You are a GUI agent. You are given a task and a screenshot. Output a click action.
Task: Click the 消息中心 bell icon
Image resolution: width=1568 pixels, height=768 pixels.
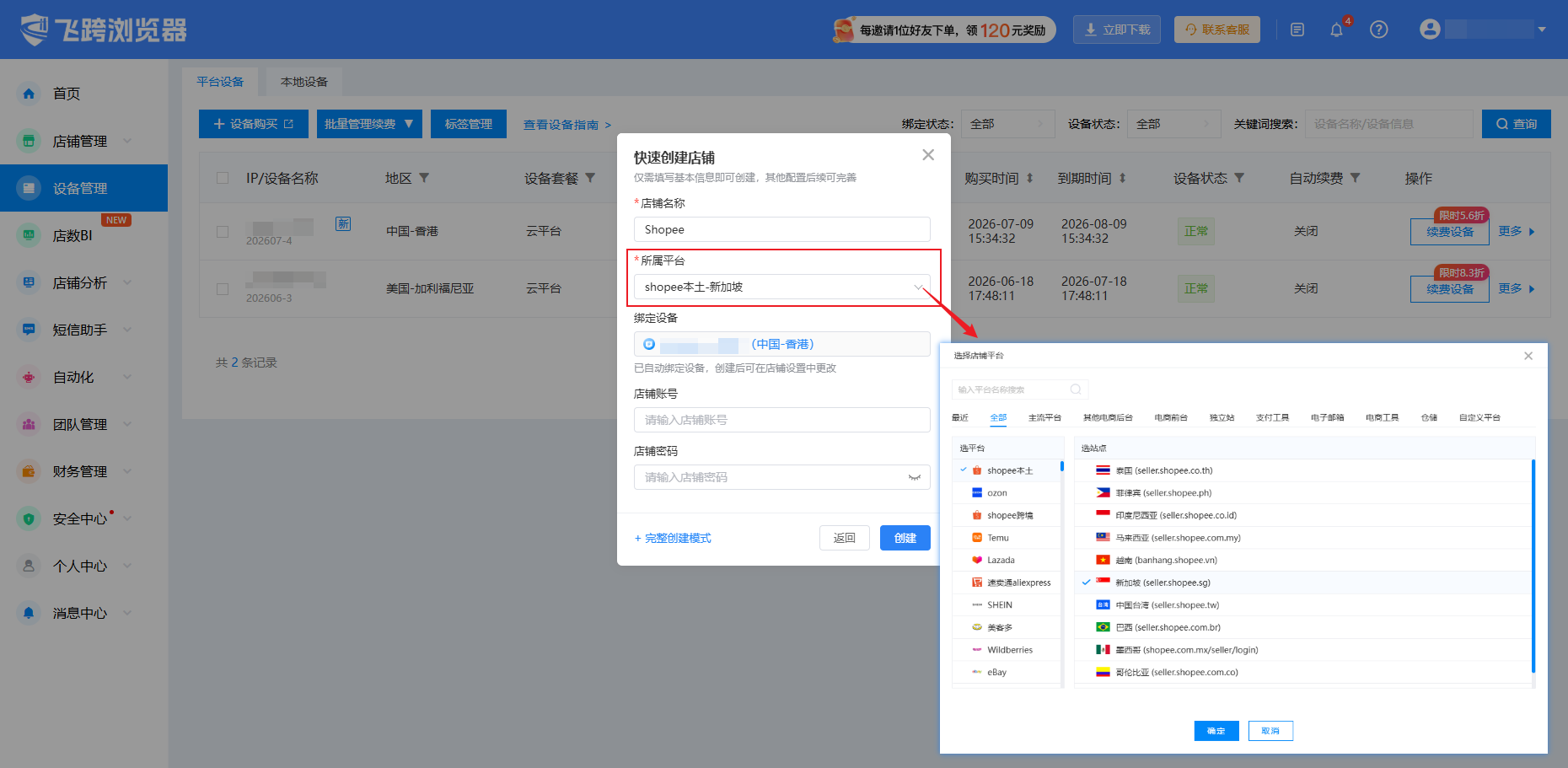(29, 613)
